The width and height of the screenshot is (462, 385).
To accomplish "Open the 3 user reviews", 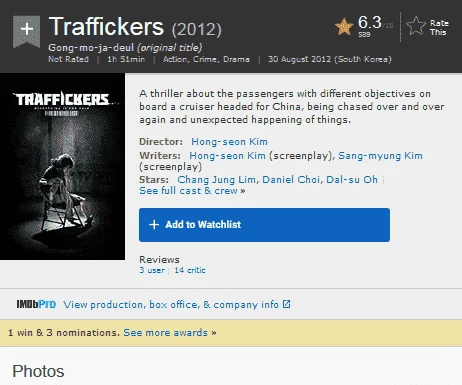I will [152, 270].
